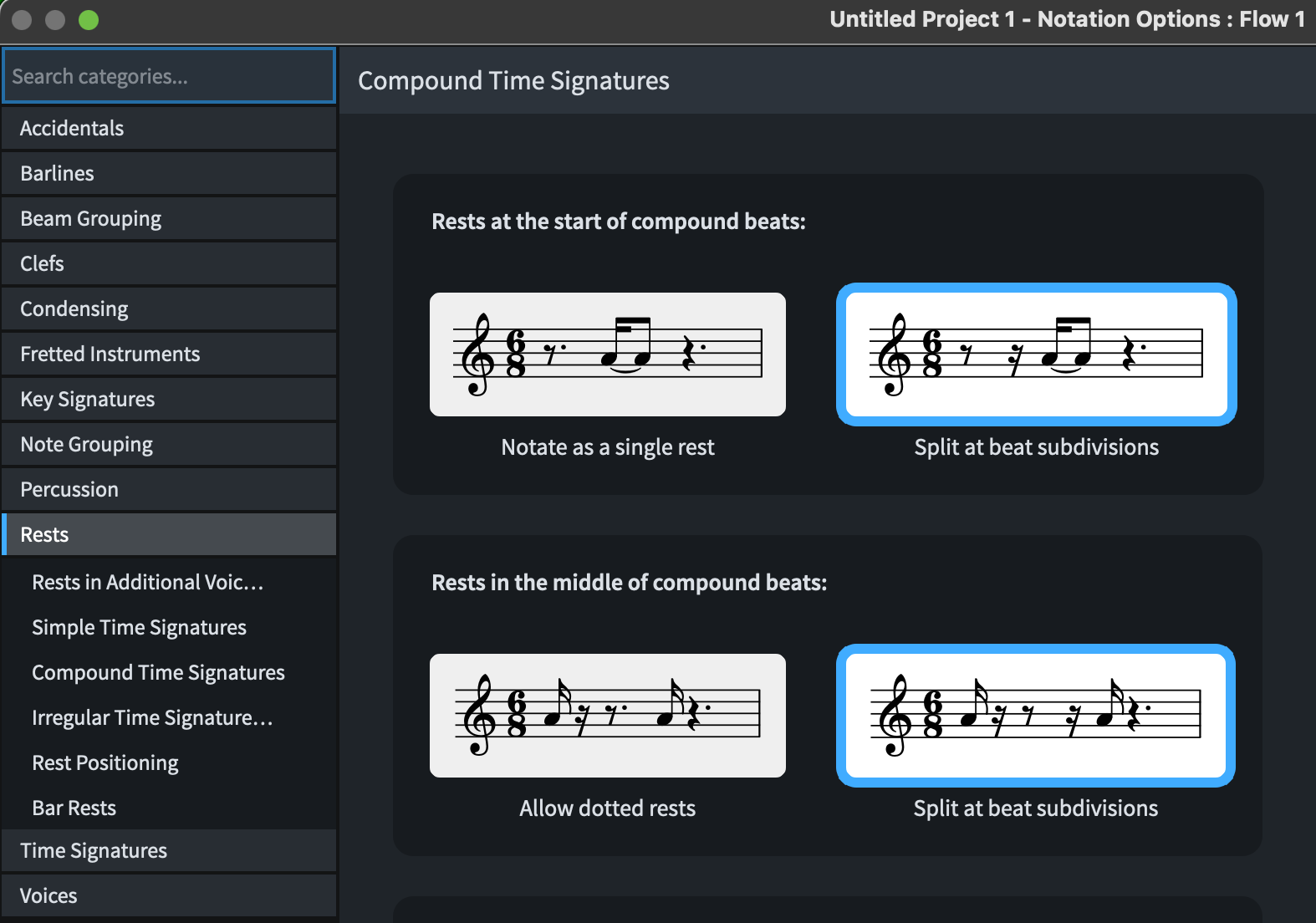Click the green window zoom button
The image size is (1316, 923).
pyautogui.click(x=89, y=20)
